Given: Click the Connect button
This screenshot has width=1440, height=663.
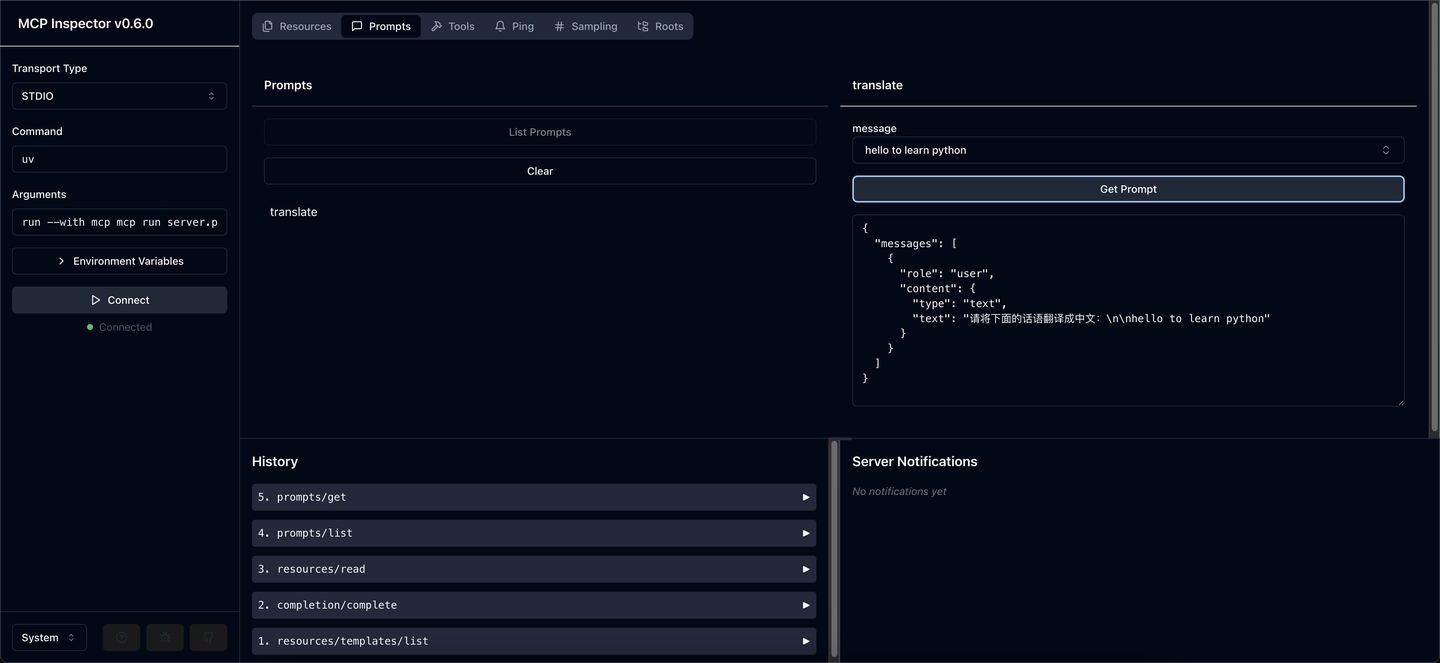Looking at the screenshot, I should tap(119, 300).
